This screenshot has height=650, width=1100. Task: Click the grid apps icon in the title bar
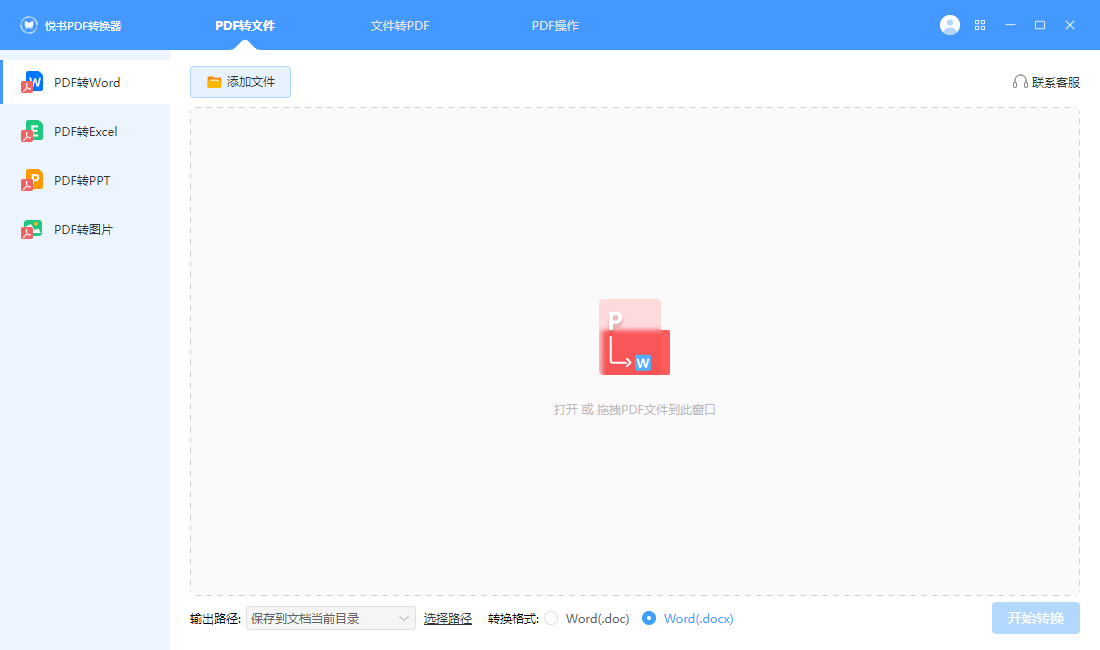(x=980, y=24)
